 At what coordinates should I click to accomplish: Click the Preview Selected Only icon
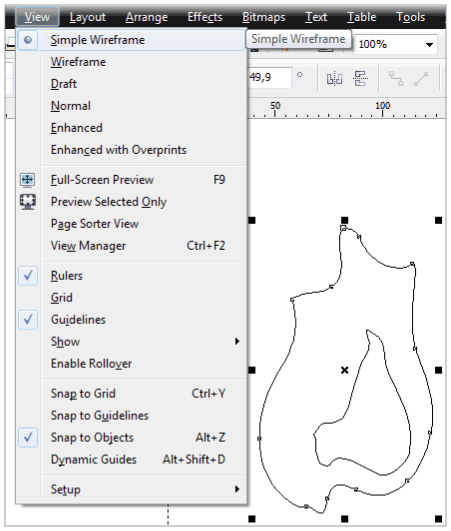27,202
